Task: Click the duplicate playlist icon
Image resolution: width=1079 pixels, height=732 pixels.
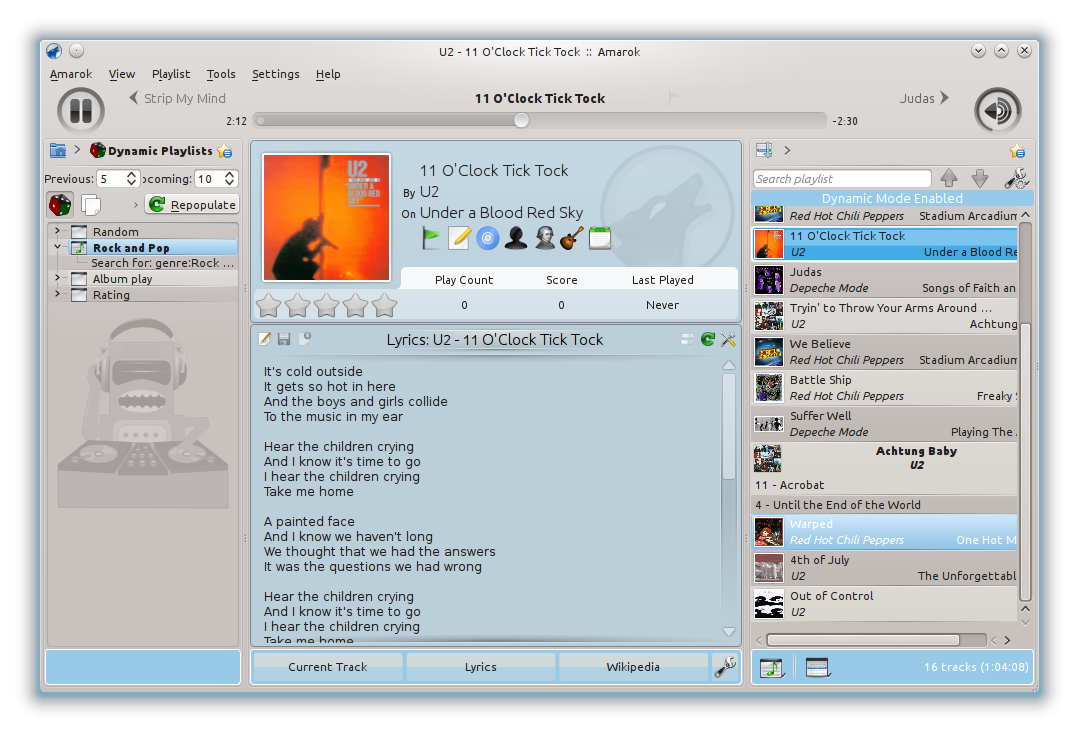Action: click(x=91, y=204)
